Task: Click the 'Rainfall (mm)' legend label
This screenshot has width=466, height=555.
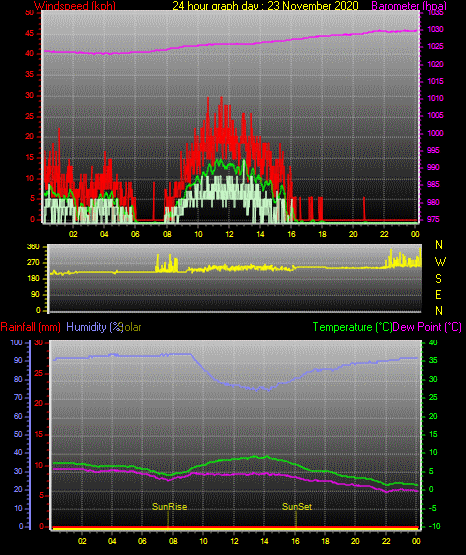Action: pos(30,327)
